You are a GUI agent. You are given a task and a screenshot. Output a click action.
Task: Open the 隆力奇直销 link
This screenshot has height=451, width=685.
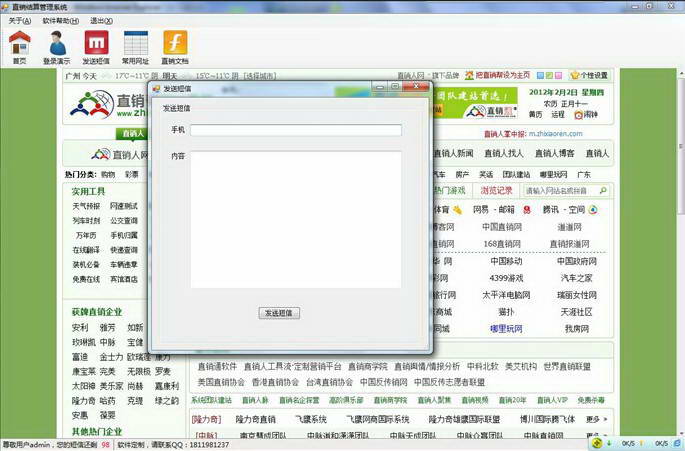coord(256,419)
